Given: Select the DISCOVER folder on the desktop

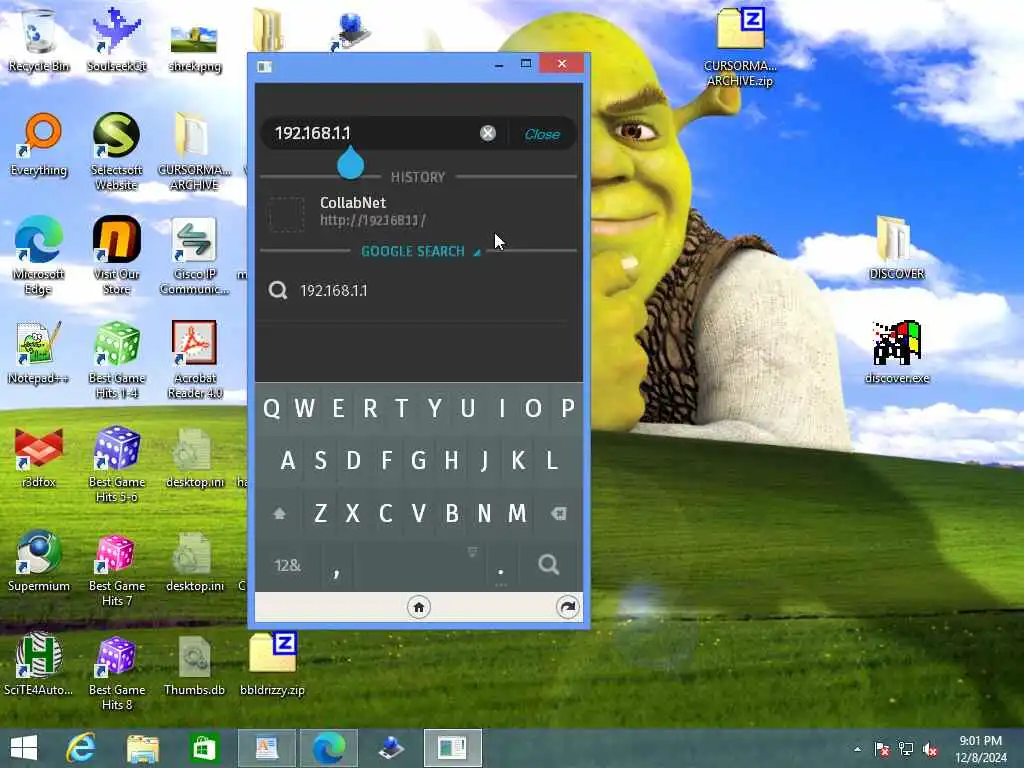Looking at the screenshot, I should pyautogui.click(x=897, y=248).
